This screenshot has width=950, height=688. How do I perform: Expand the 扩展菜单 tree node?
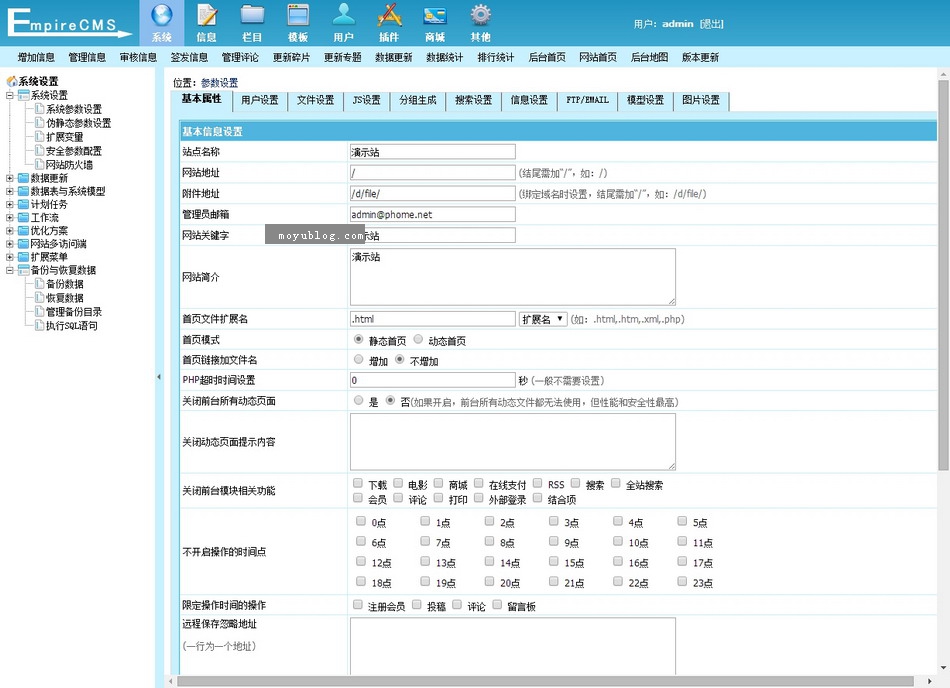pos(10,257)
